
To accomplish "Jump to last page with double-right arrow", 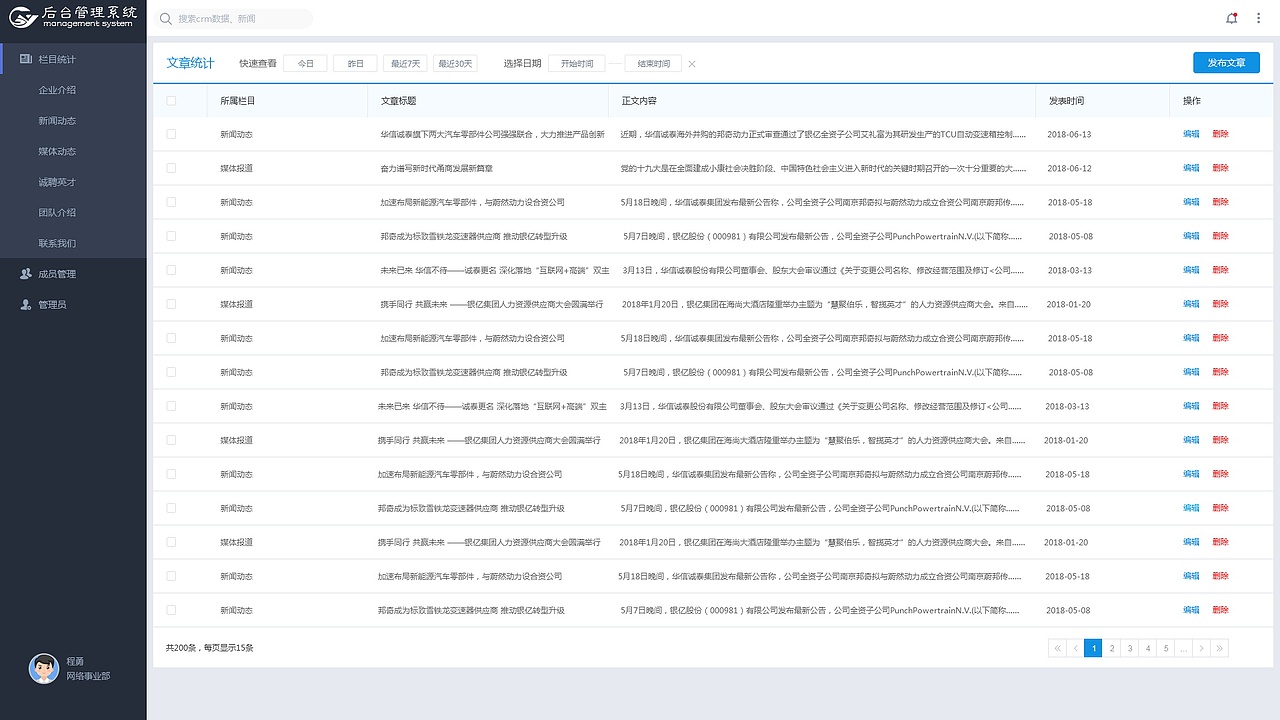I will click(x=1220, y=648).
